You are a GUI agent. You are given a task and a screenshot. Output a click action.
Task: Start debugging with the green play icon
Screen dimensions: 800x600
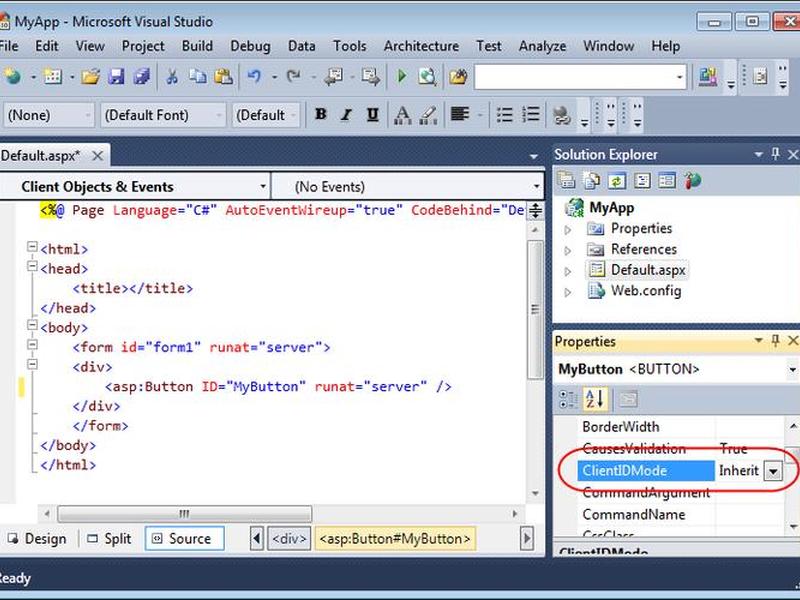pos(402,77)
